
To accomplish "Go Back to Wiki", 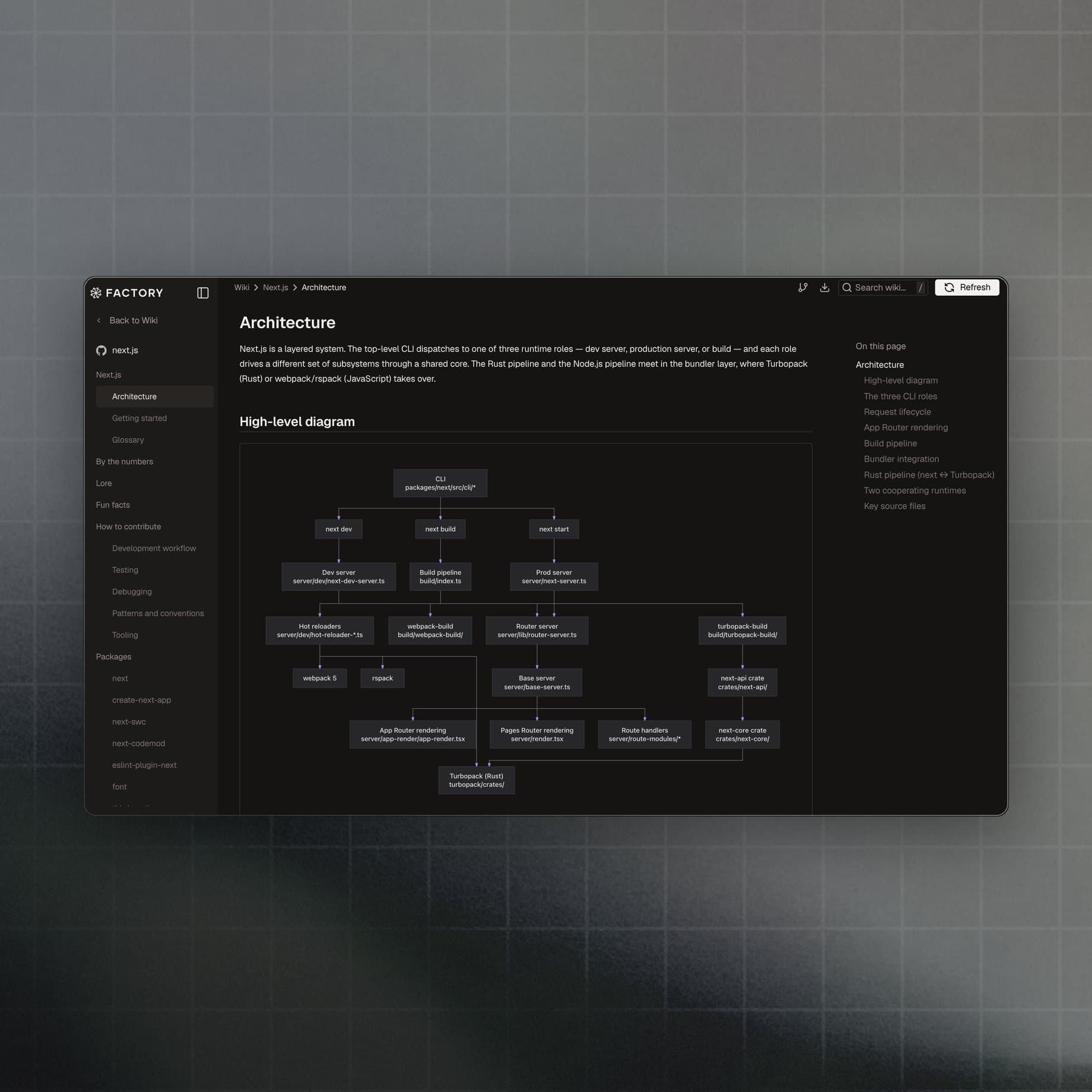I will click(134, 320).
